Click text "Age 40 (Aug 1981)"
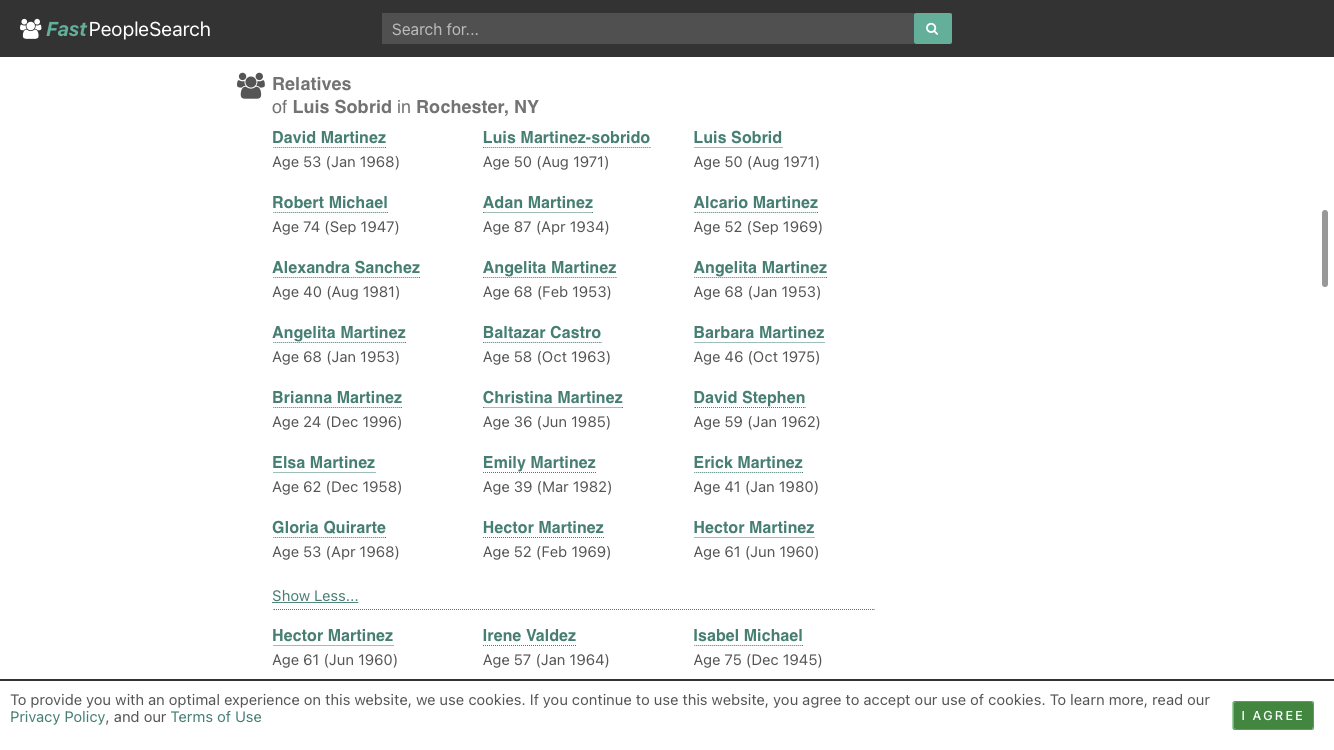The height and width of the screenshot is (750, 1334). point(336,292)
